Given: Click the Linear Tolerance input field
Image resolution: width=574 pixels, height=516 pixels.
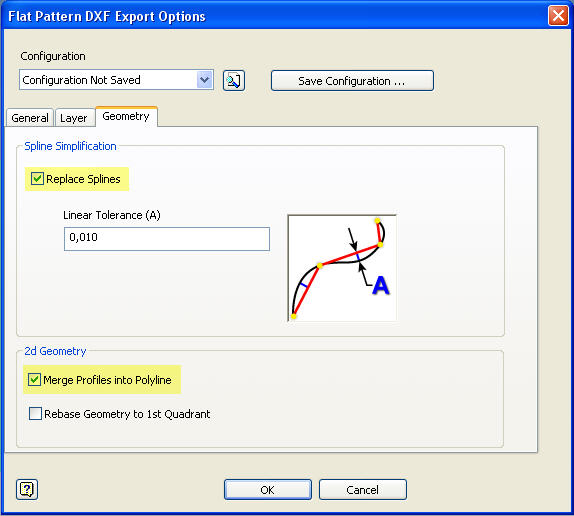Looking at the screenshot, I should (167, 239).
